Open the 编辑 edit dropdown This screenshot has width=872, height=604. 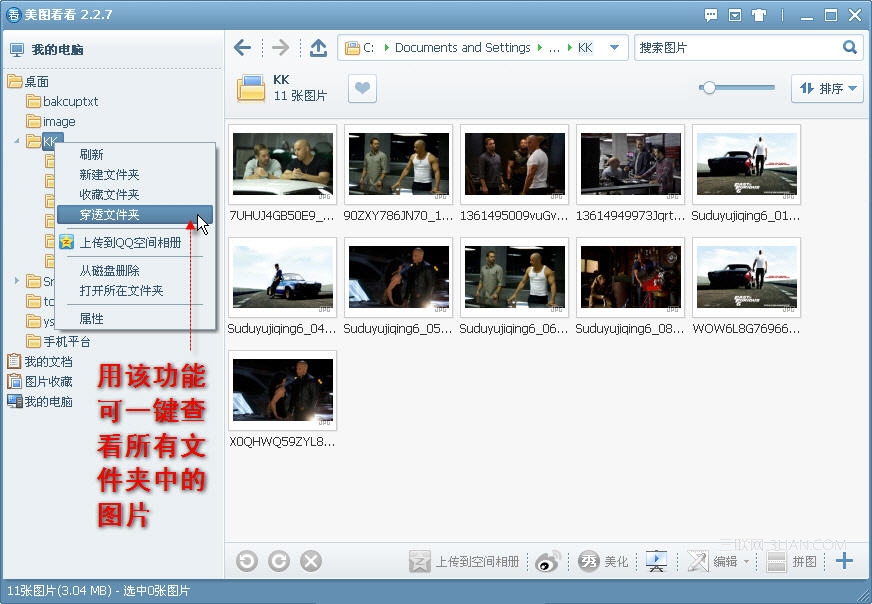coord(718,562)
